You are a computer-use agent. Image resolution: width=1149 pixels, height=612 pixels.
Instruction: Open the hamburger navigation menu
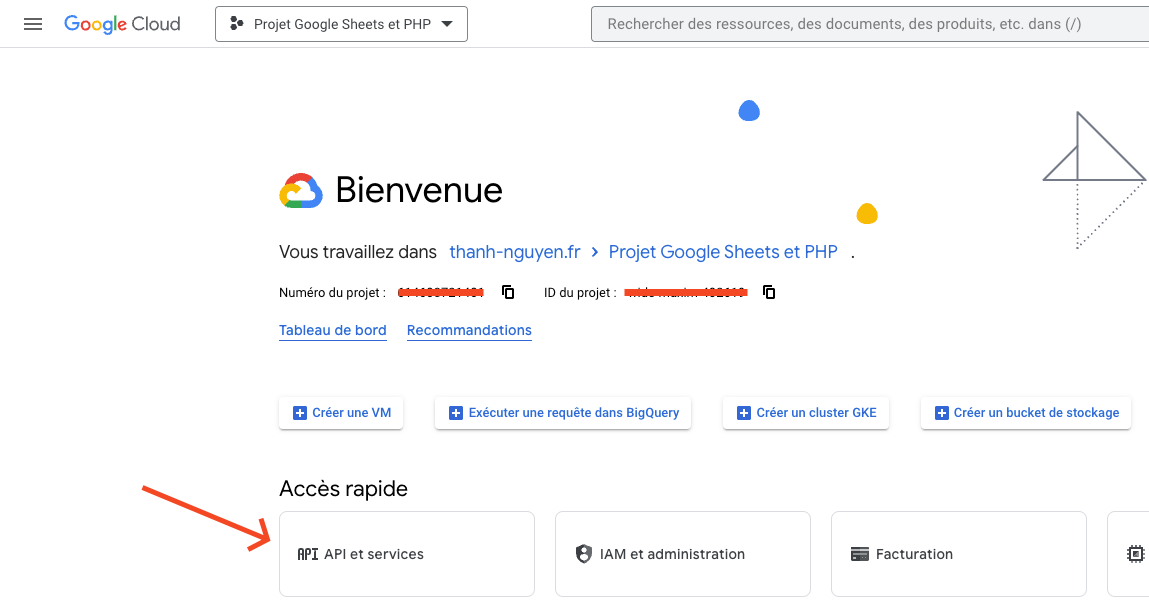33,24
